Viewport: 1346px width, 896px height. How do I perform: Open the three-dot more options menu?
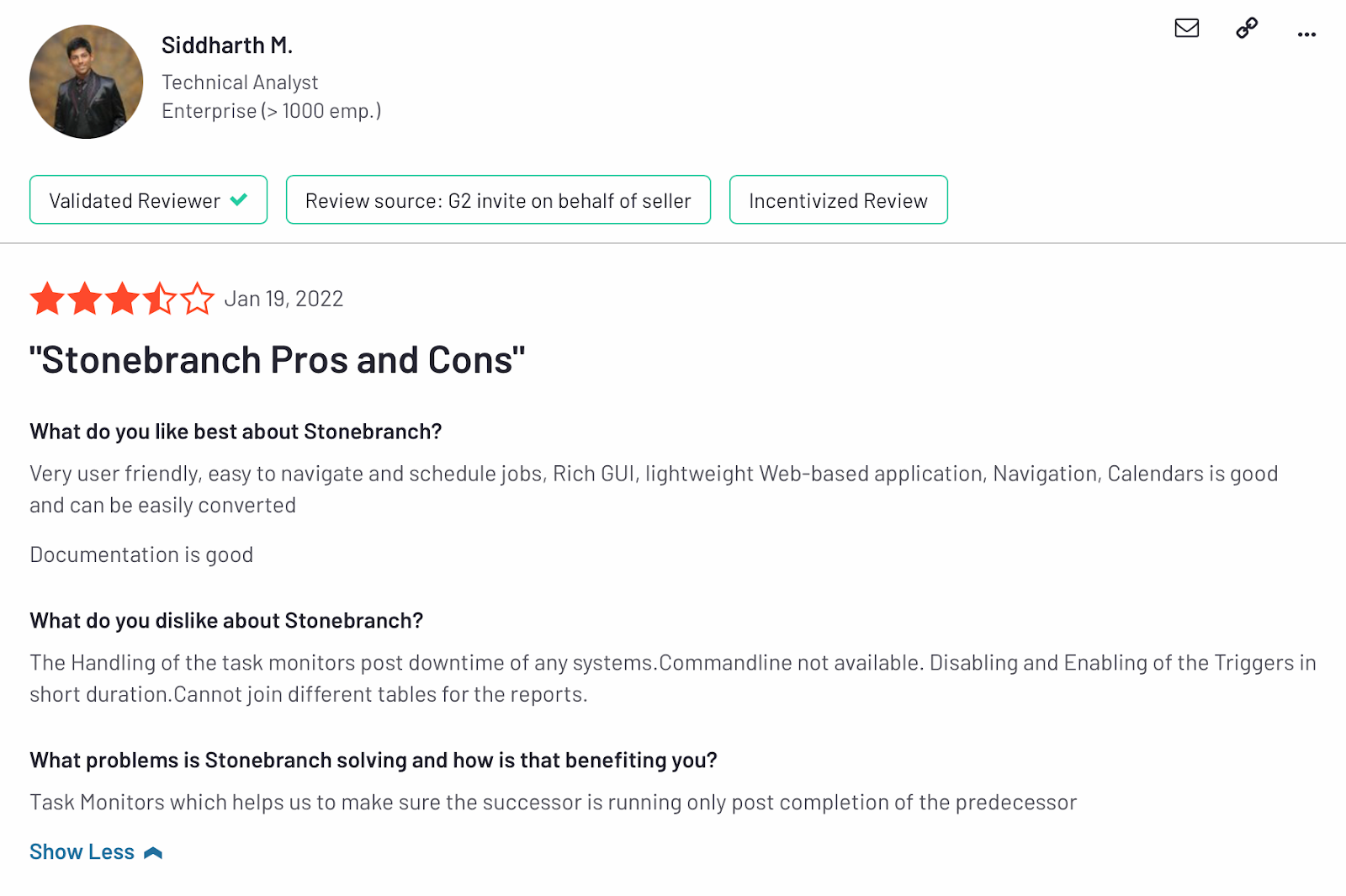(1306, 34)
